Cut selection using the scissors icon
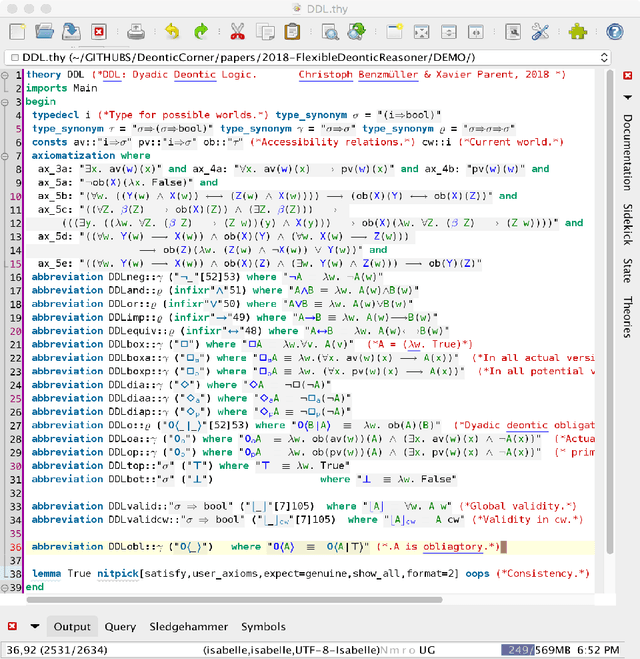Screen dimensions: 640x659 [237, 32]
